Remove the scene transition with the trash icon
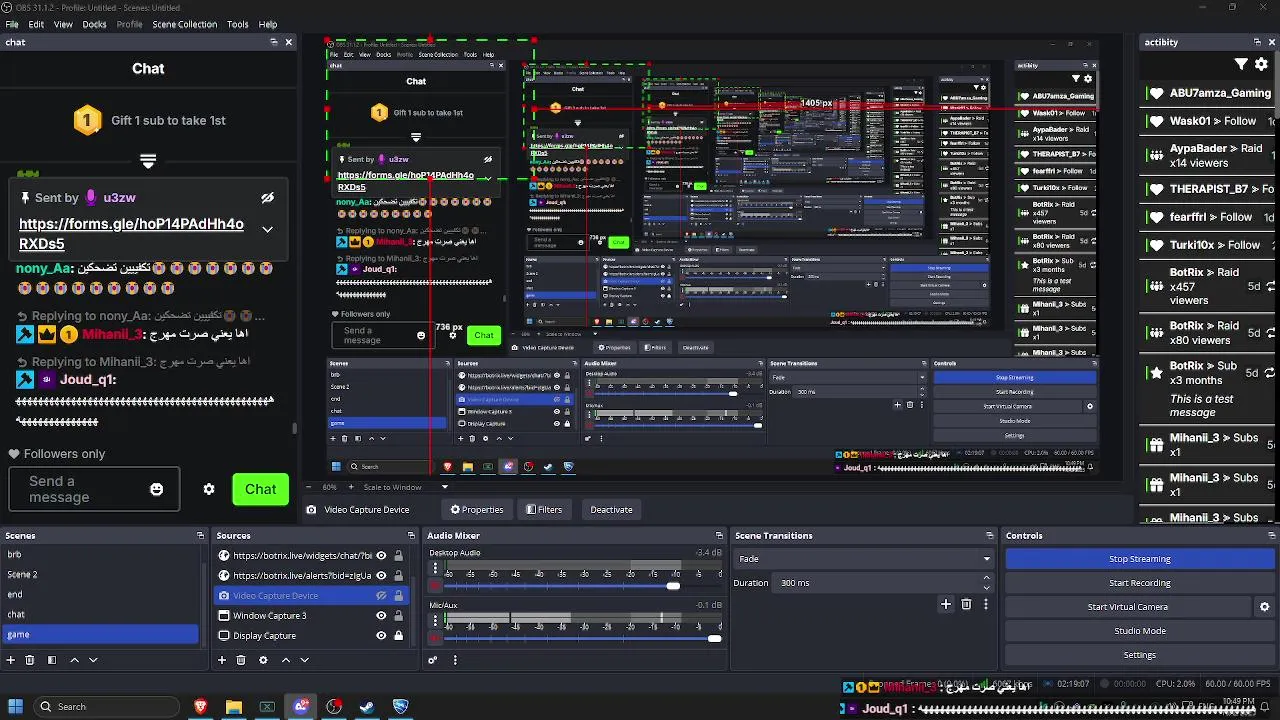Viewport: 1280px width, 720px height. (966, 604)
